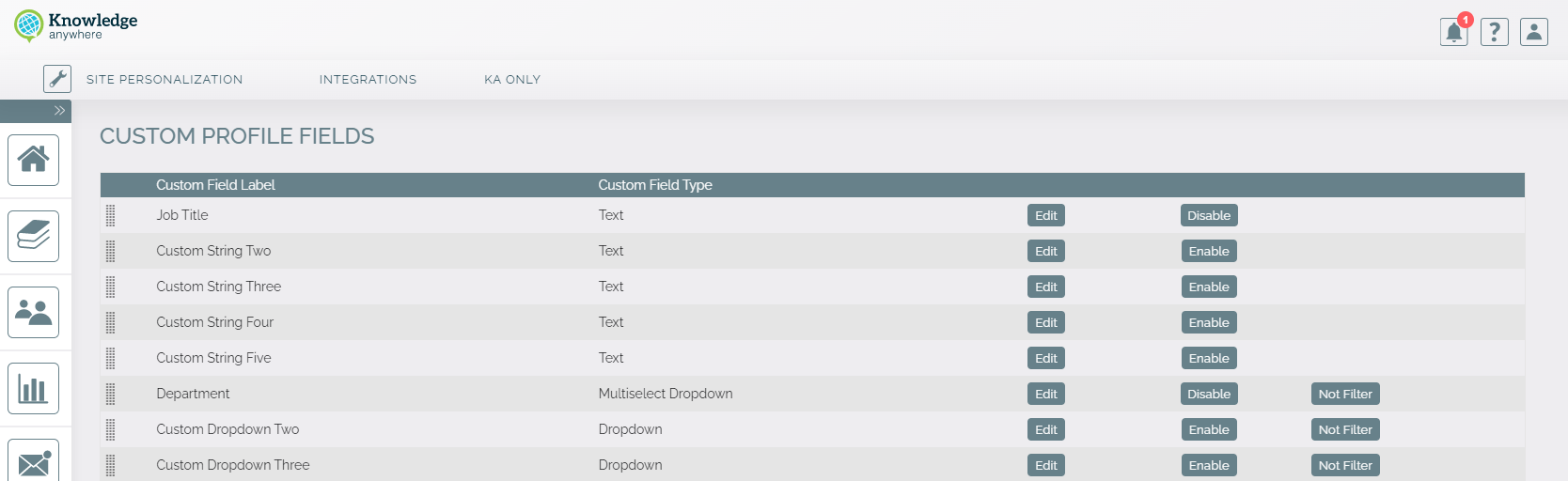Open the Integrations menu

coord(368,80)
